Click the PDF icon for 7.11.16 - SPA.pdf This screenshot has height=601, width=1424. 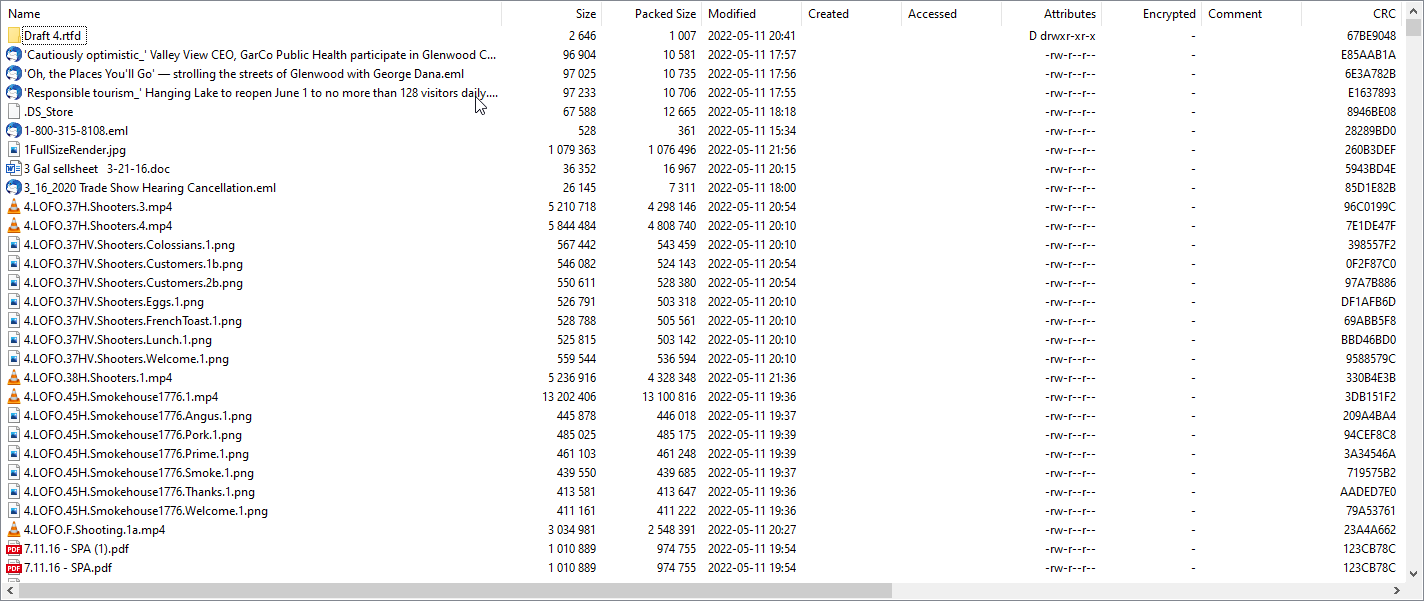click(x=14, y=568)
